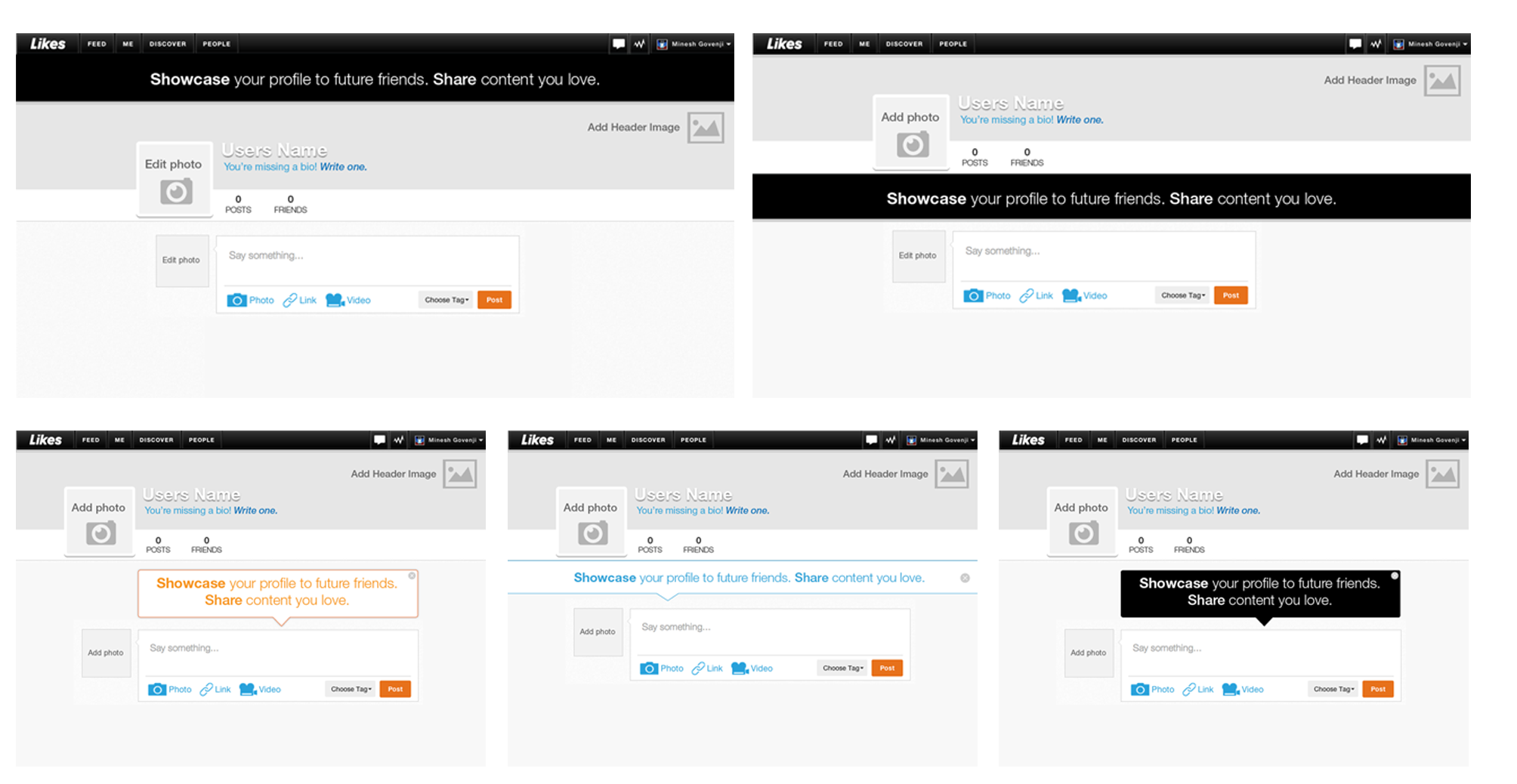This screenshot has height=784, width=1517.
Task: Open activity pulse icon in top-left mockup
Action: click(x=639, y=44)
